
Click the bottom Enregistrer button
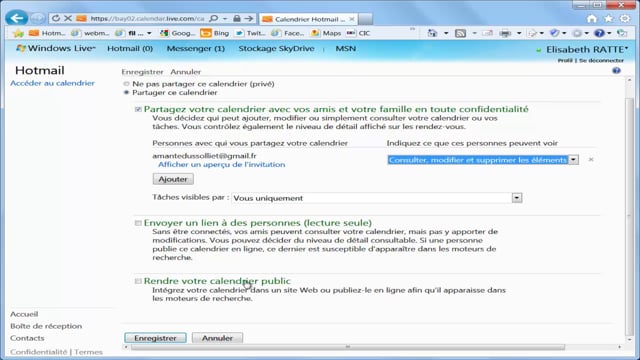[x=155, y=338]
